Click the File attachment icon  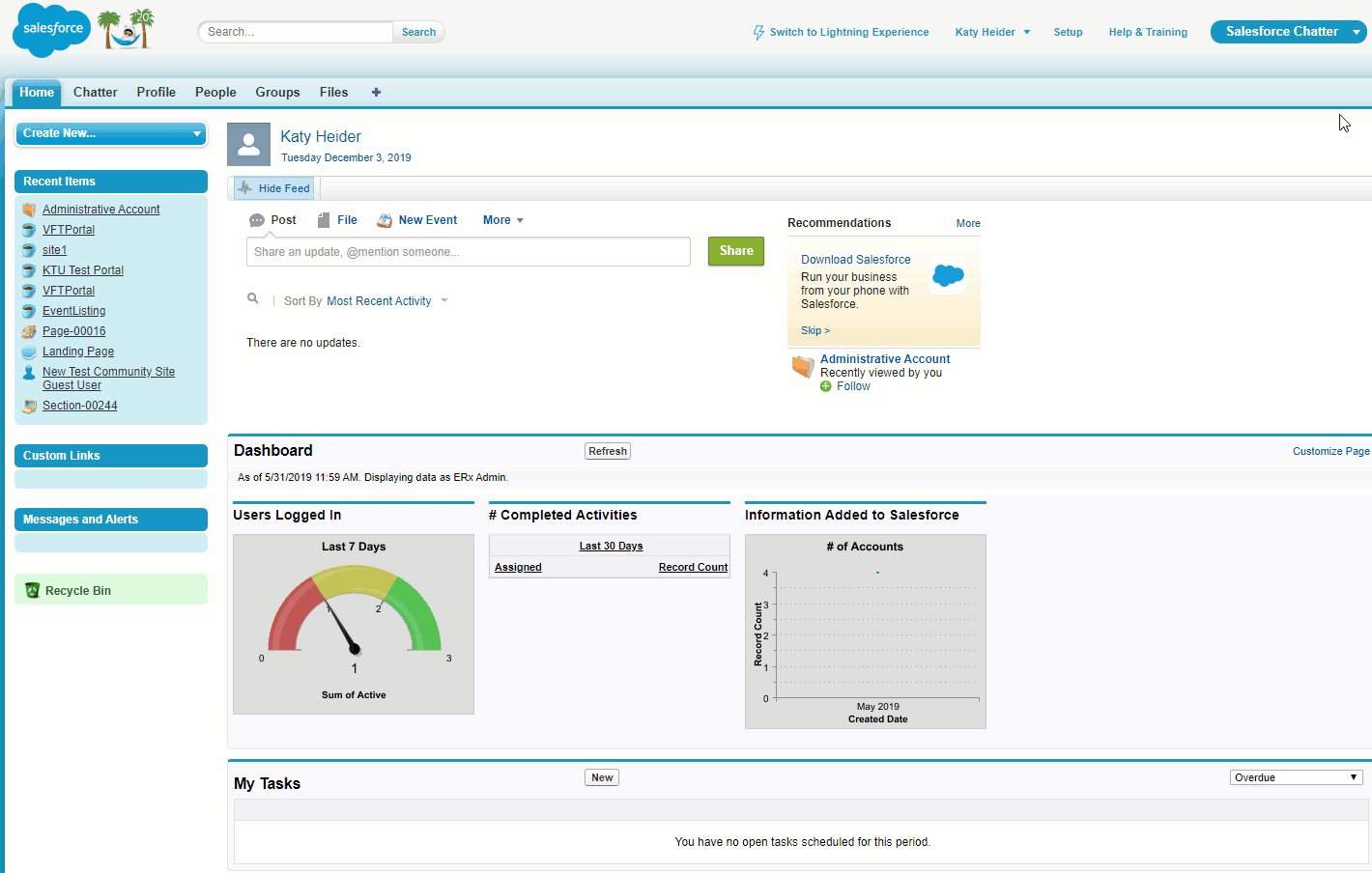point(324,220)
